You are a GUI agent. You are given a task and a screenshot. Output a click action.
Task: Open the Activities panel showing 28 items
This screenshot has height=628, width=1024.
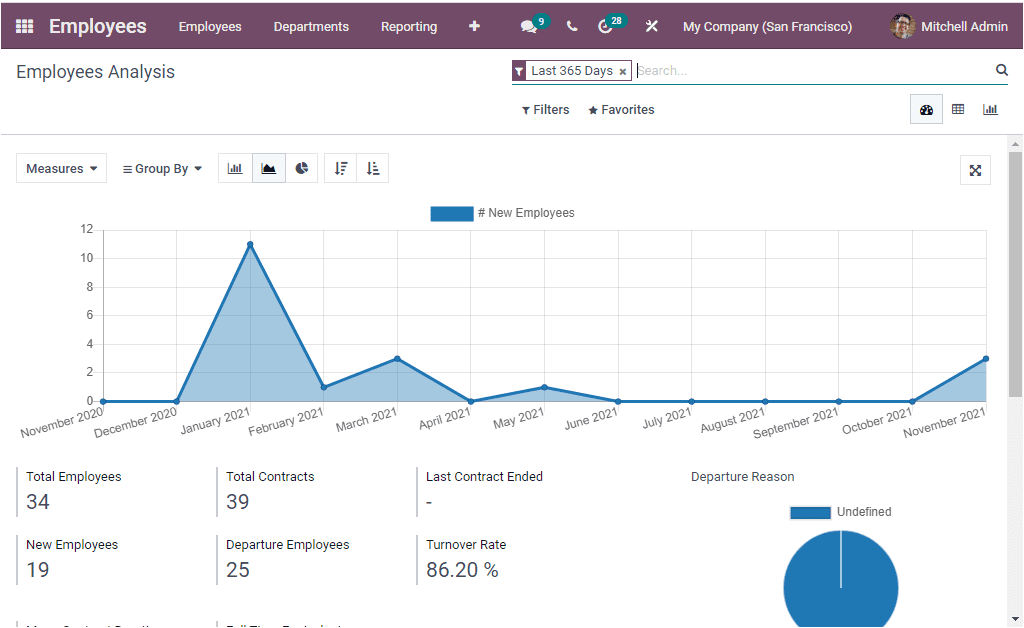(x=607, y=26)
